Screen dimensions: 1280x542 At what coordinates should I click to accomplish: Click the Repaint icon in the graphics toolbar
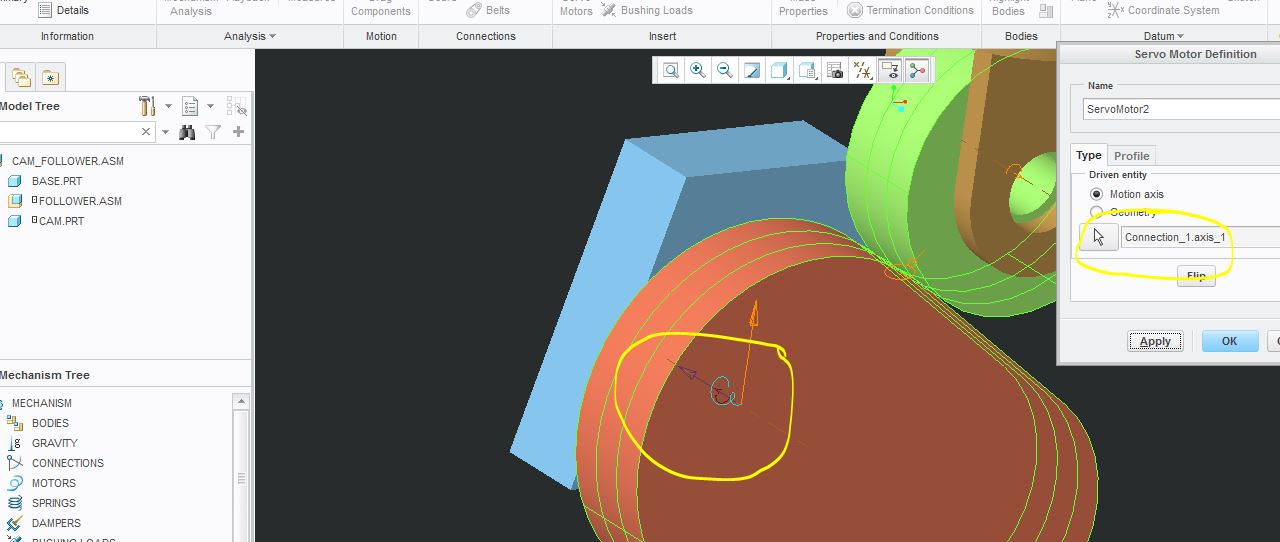pos(751,70)
